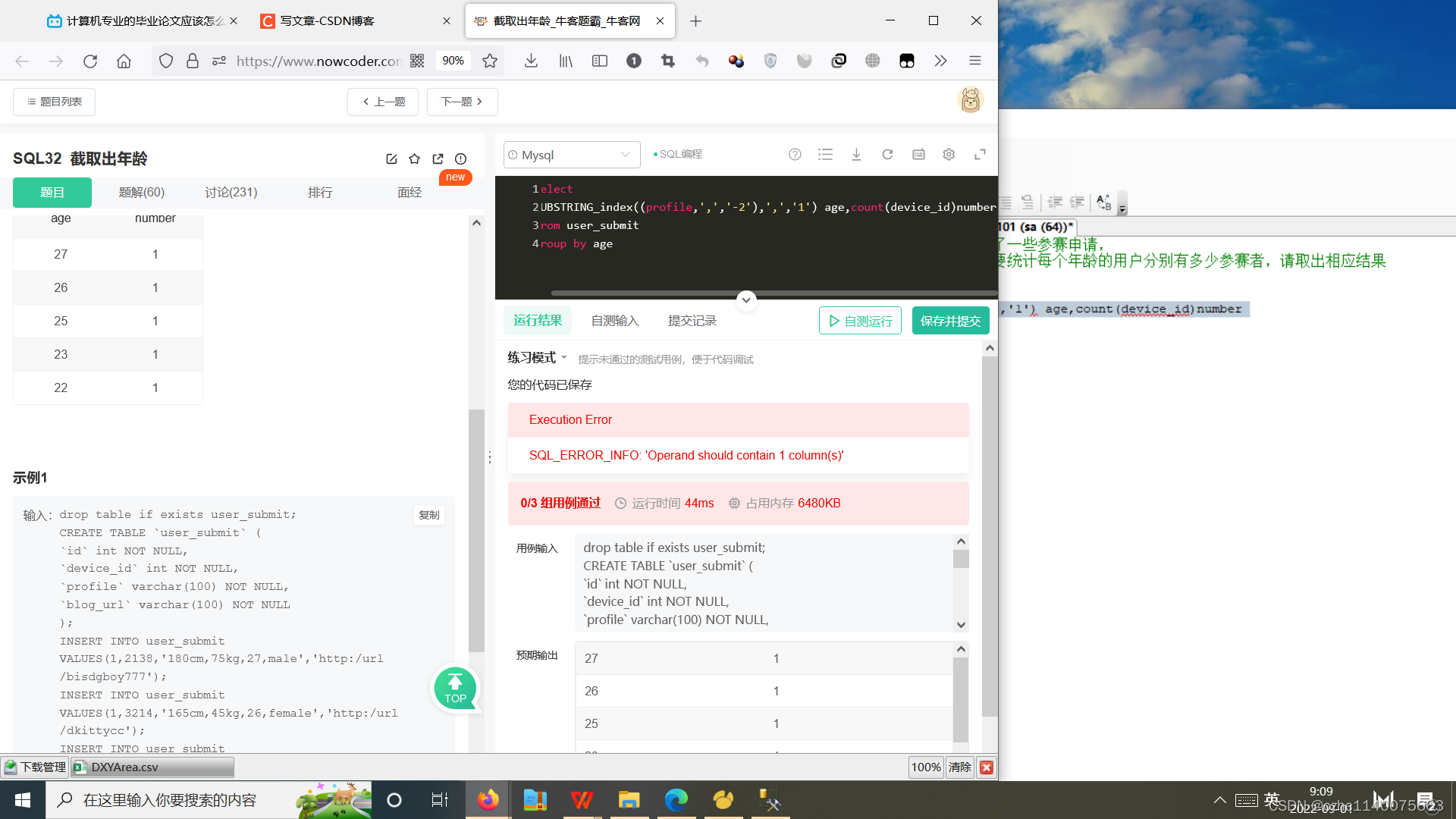Click the user avatar on nowcoder
This screenshot has width=1456, height=819.
[x=971, y=100]
